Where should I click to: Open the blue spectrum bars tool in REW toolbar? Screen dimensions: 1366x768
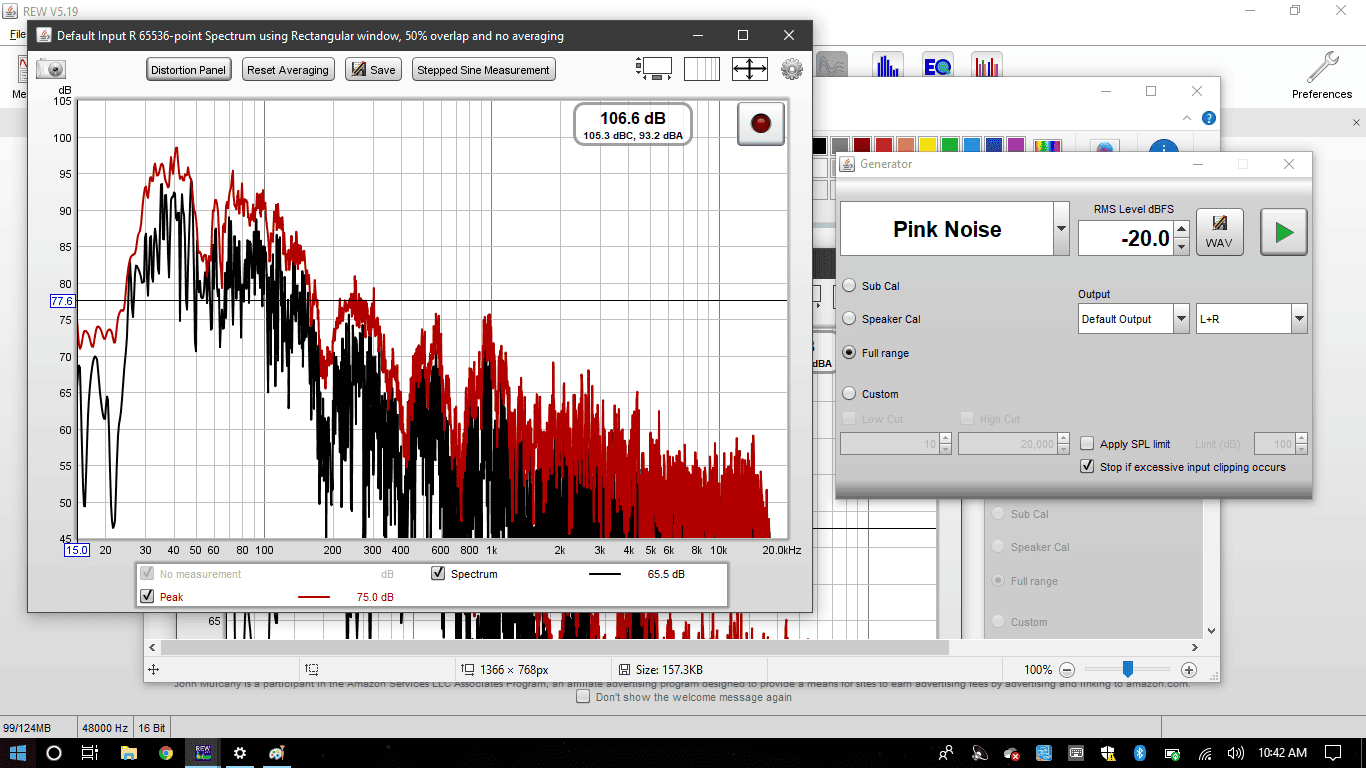(x=887, y=66)
